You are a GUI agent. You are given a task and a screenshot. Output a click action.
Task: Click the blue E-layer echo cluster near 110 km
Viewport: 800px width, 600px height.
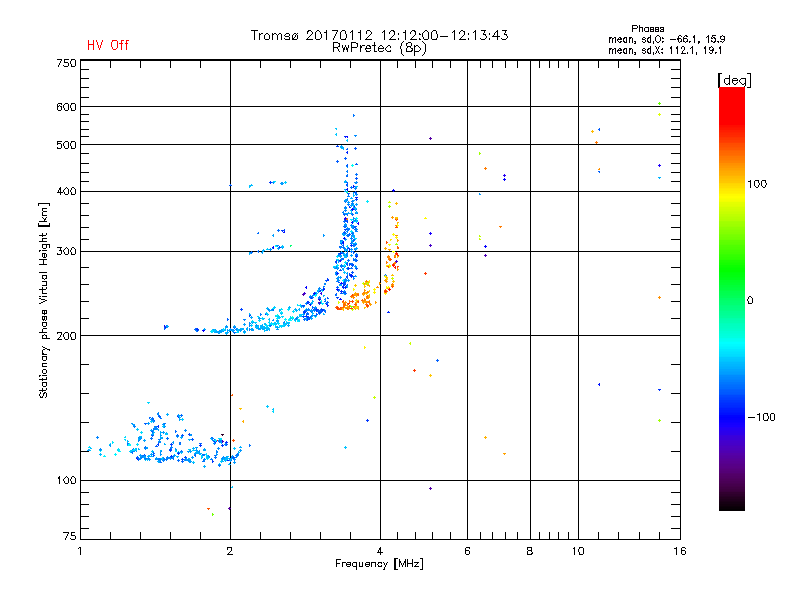(x=168, y=441)
